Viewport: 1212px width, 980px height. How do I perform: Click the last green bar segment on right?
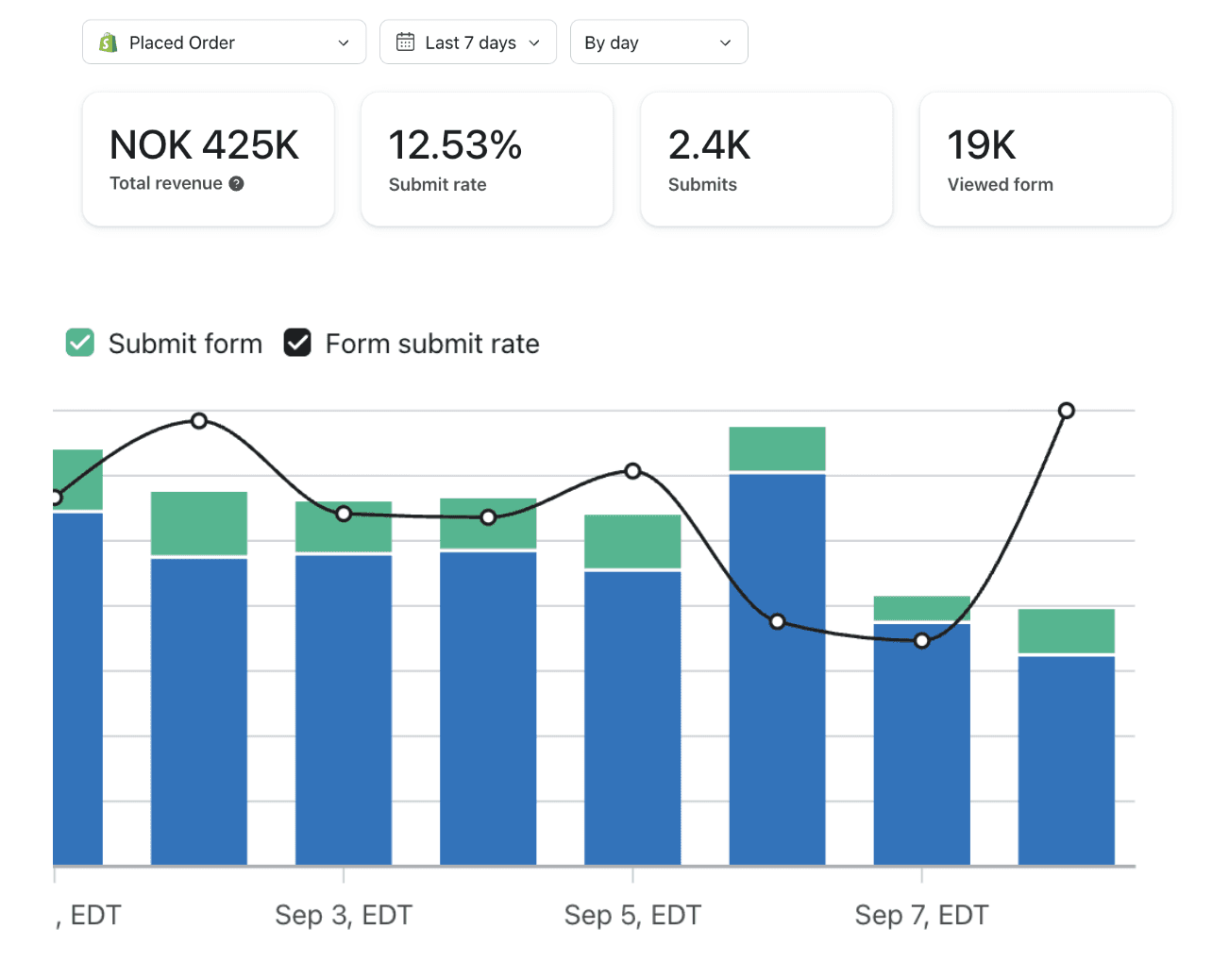click(1066, 631)
